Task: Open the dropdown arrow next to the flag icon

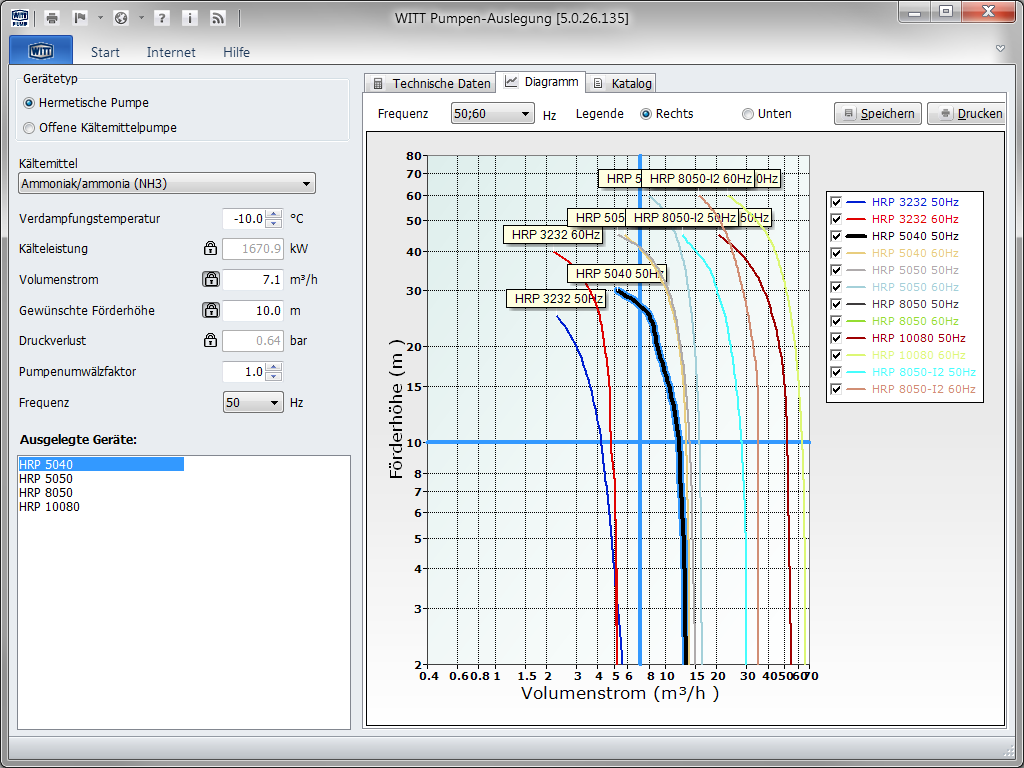Action: click(100, 18)
